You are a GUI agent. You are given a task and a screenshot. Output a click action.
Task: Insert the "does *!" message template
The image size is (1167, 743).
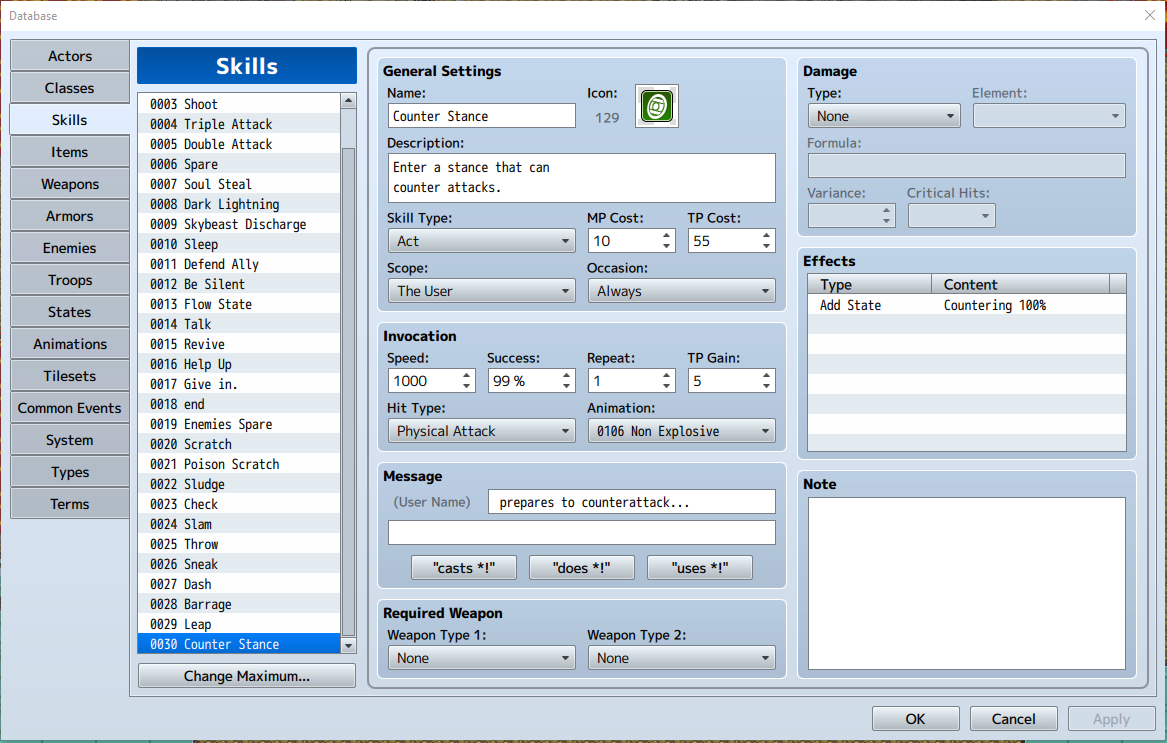581,568
